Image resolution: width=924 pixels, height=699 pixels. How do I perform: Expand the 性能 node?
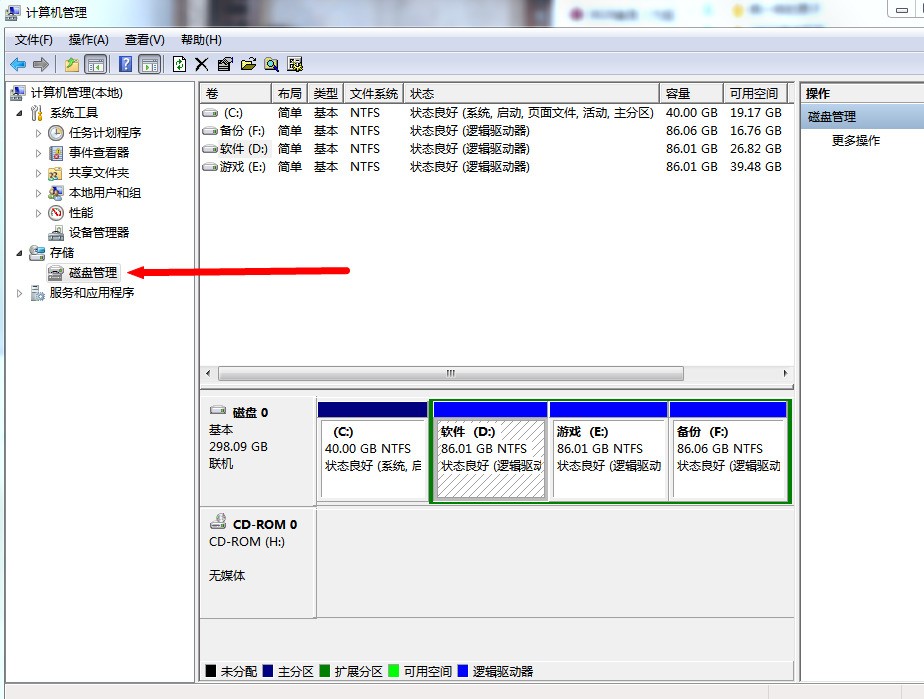point(38,213)
